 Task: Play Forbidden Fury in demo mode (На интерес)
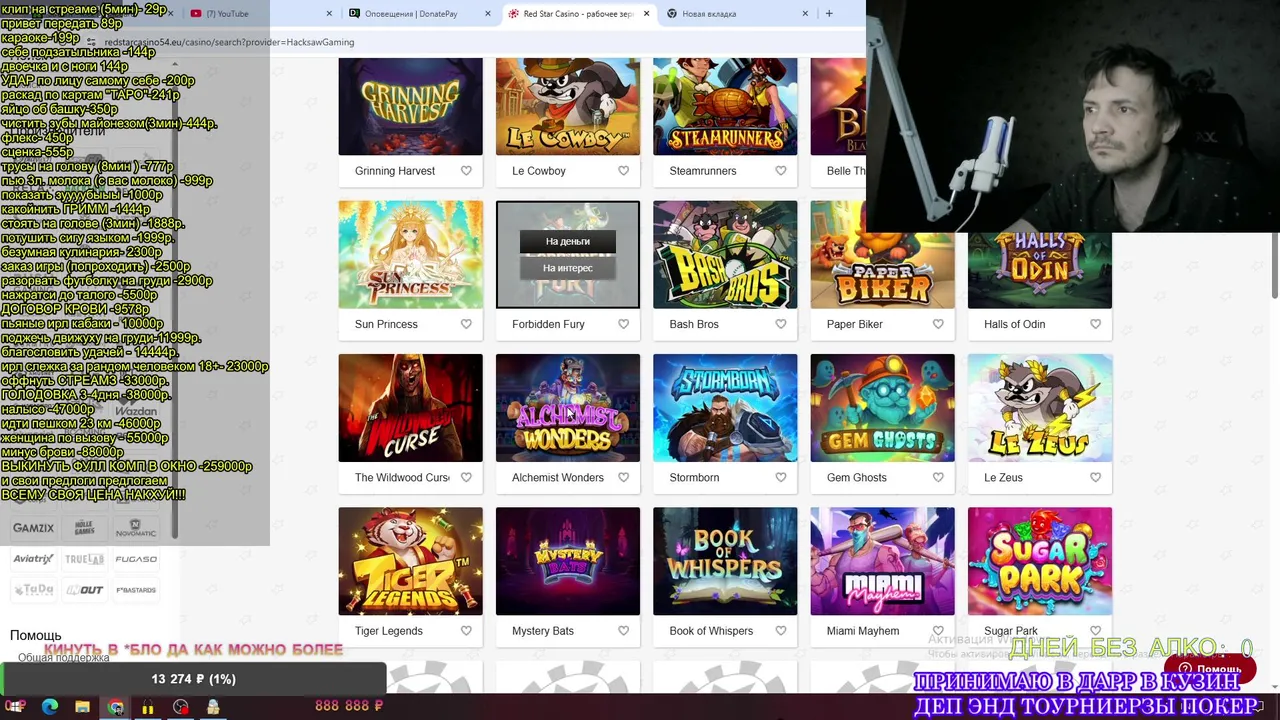567,268
